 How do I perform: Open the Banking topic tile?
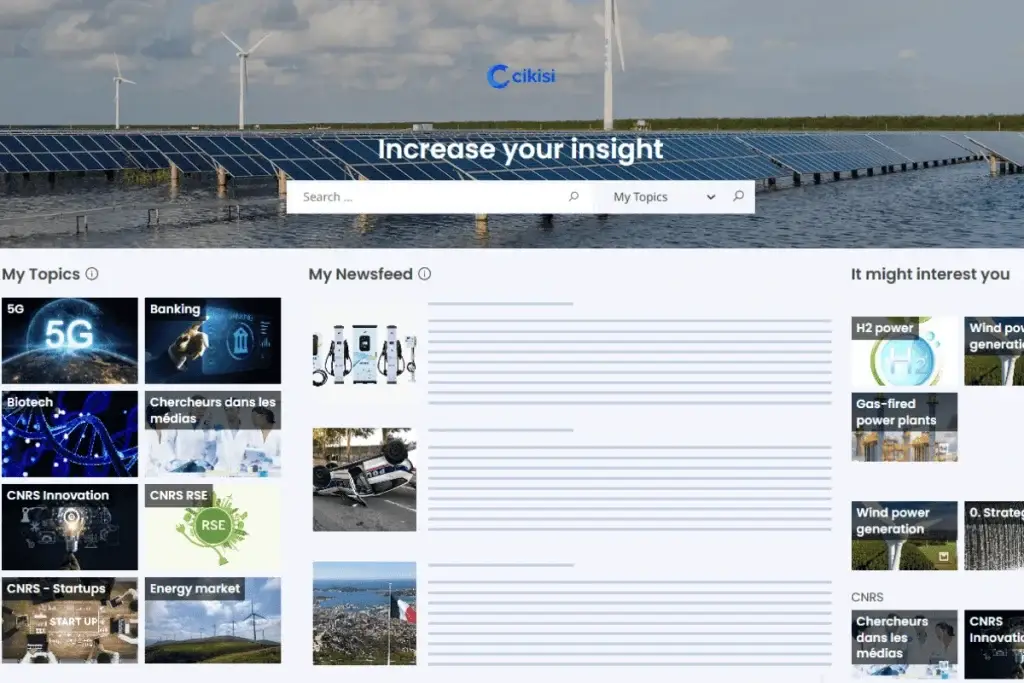[212, 341]
